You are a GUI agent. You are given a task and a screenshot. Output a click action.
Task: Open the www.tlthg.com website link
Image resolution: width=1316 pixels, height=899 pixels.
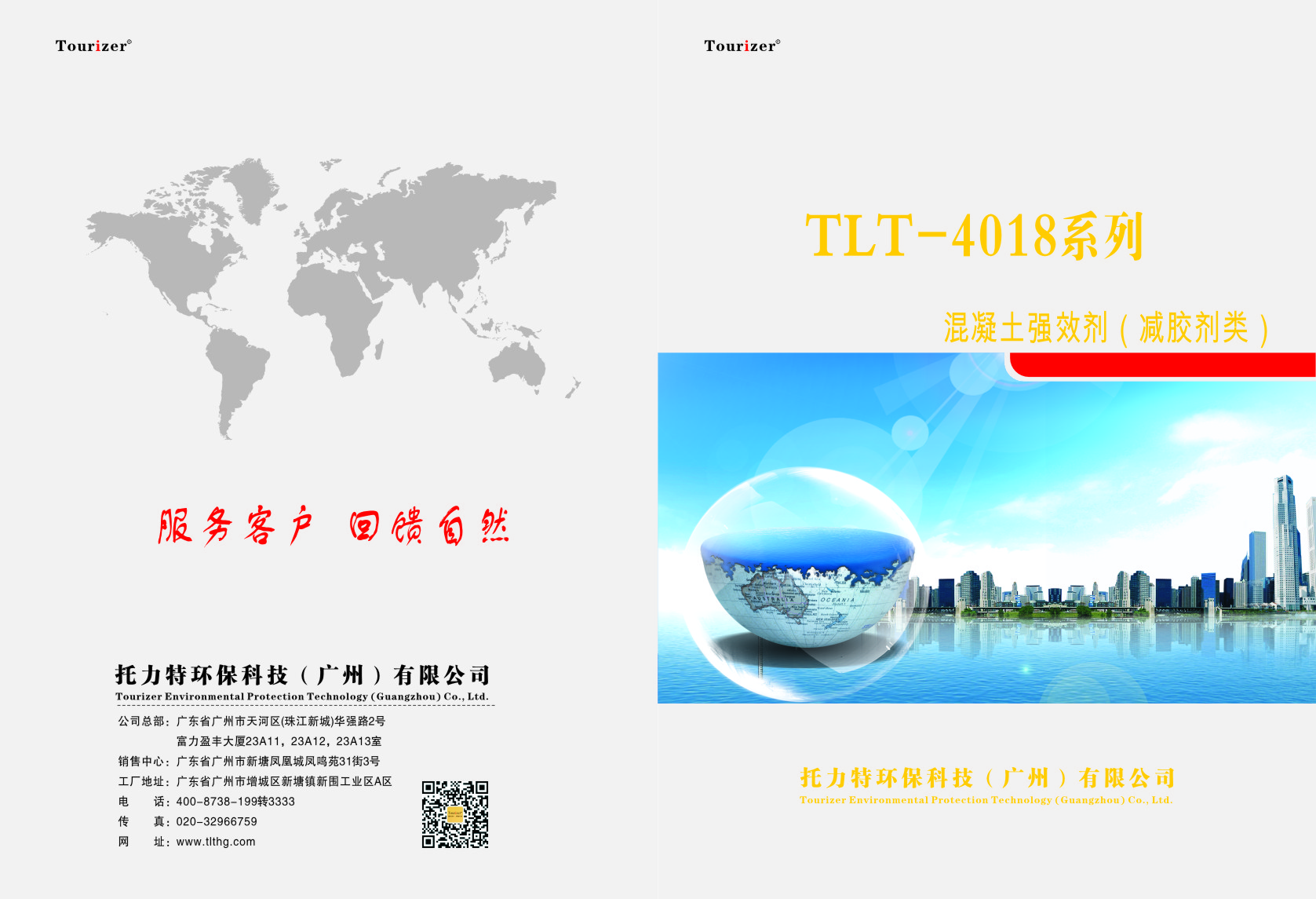pos(216,842)
